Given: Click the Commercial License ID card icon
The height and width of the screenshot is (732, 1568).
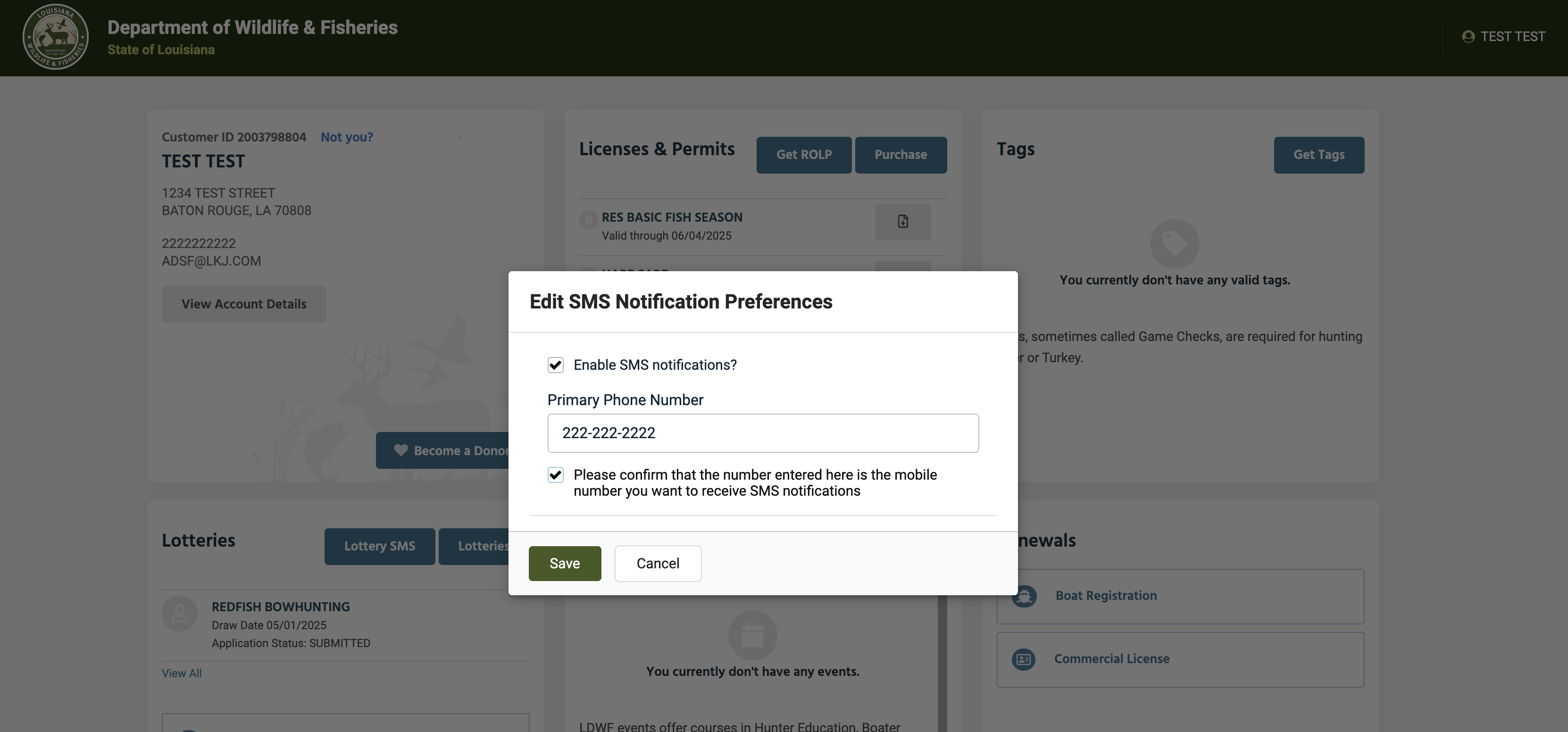Looking at the screenshot, I should coord(1023,659).
